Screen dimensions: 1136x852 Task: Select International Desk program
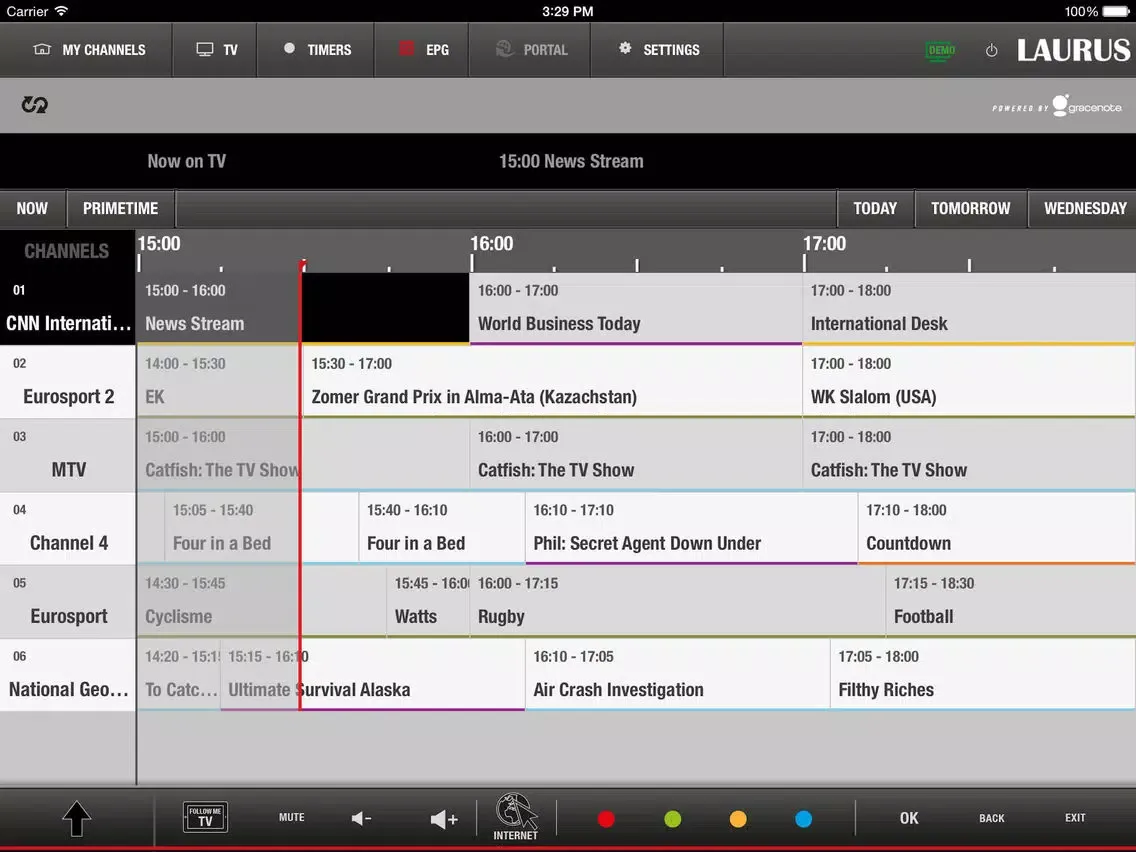click(x=969, y=309)
